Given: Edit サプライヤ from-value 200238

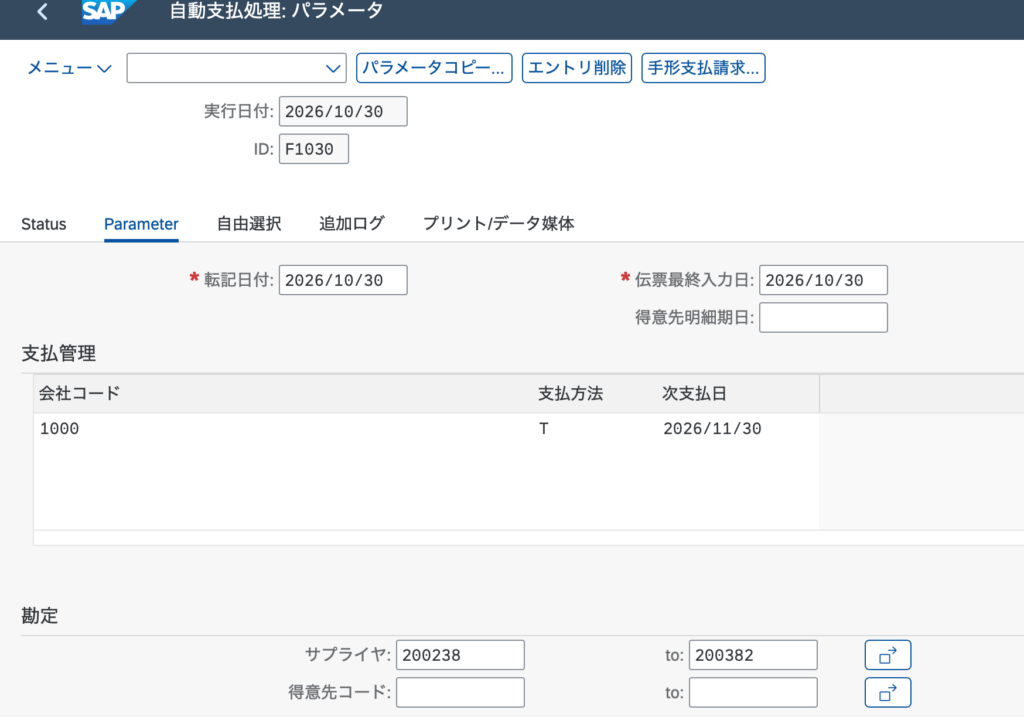Looking at the screenshot, I should pos(460,655).
